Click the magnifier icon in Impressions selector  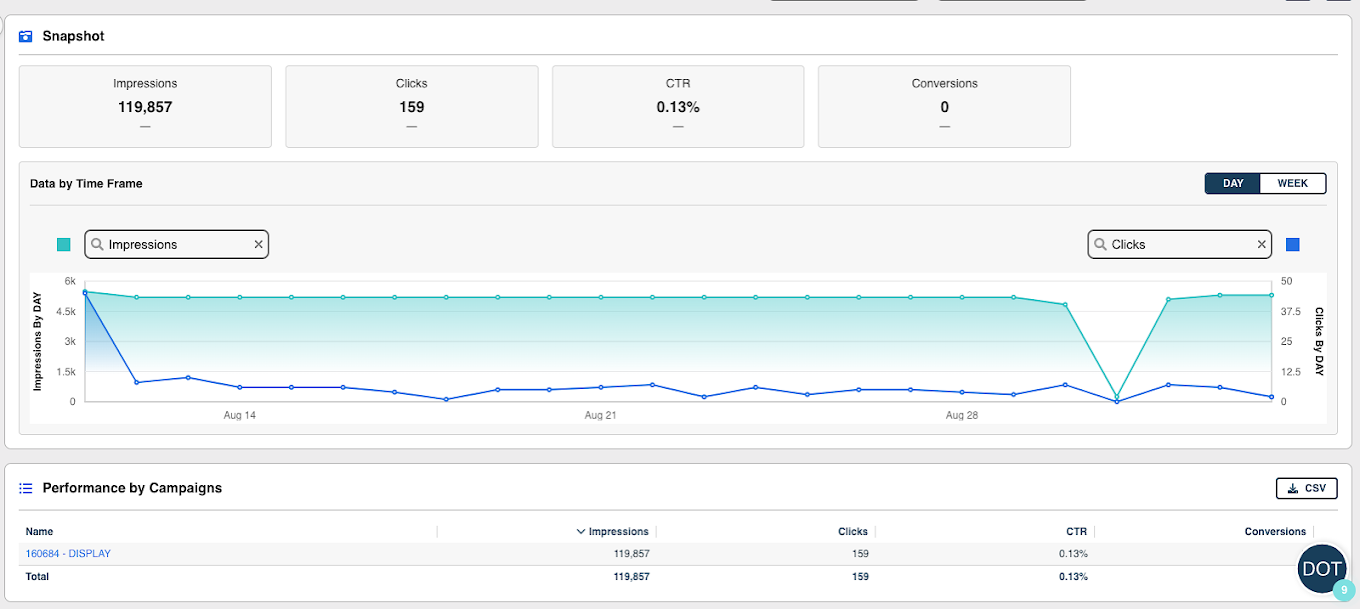pyautogui.click(x=97, y=244)
